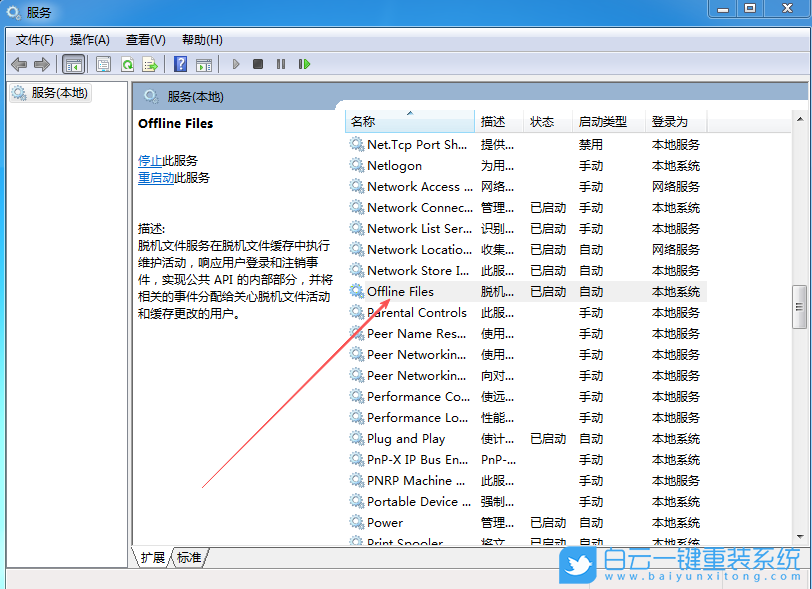
Task: Open Help using the blue question mark icon
Action: point(181,64)
